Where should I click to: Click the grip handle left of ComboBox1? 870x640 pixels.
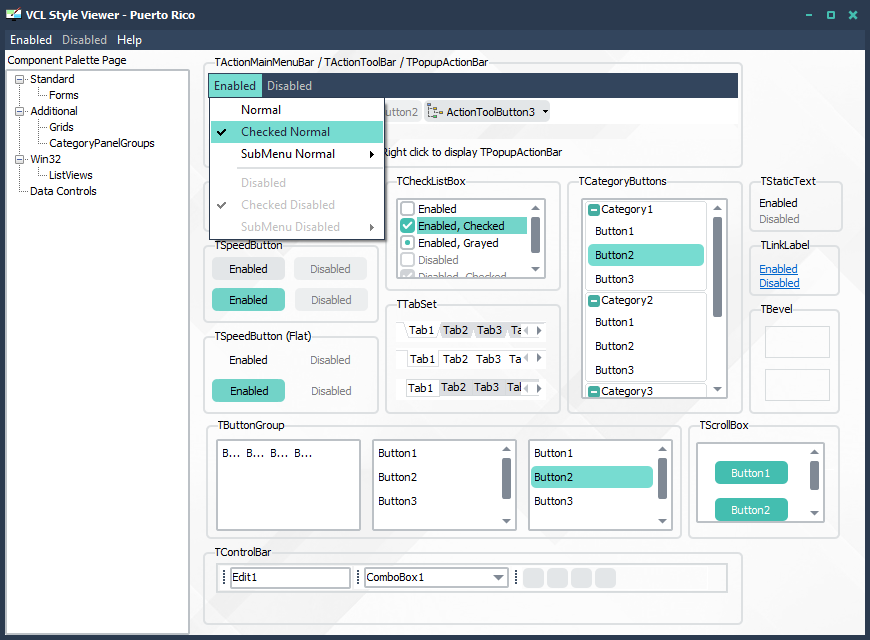coord(358,577)
